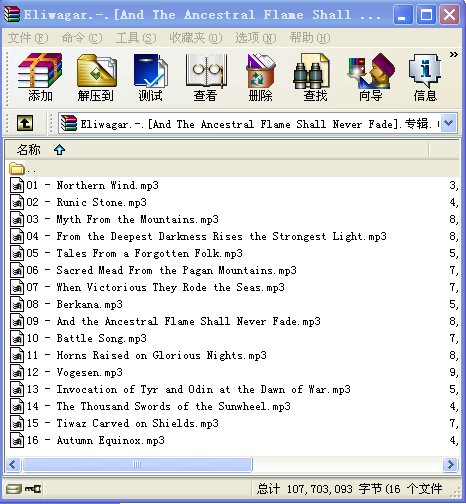466x504 pixels.
Task: Open the 信息 (Info) toolbar icon
Action: [x=425, y=77]
